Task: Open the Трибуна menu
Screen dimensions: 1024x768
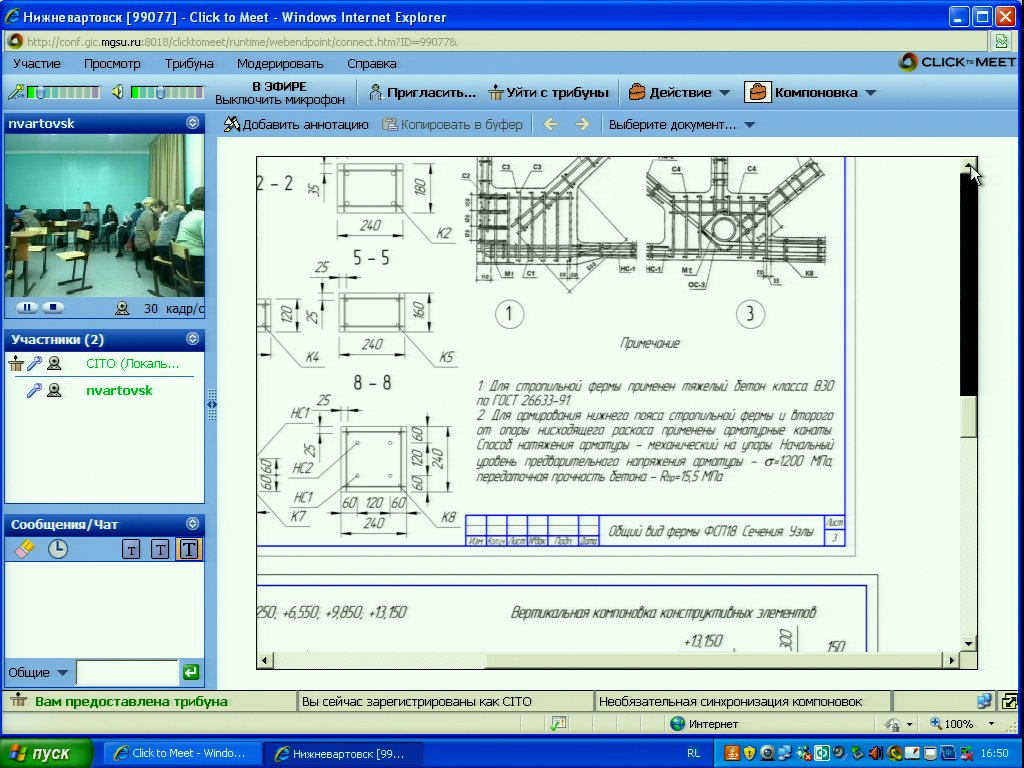Action: click(189, 63)
